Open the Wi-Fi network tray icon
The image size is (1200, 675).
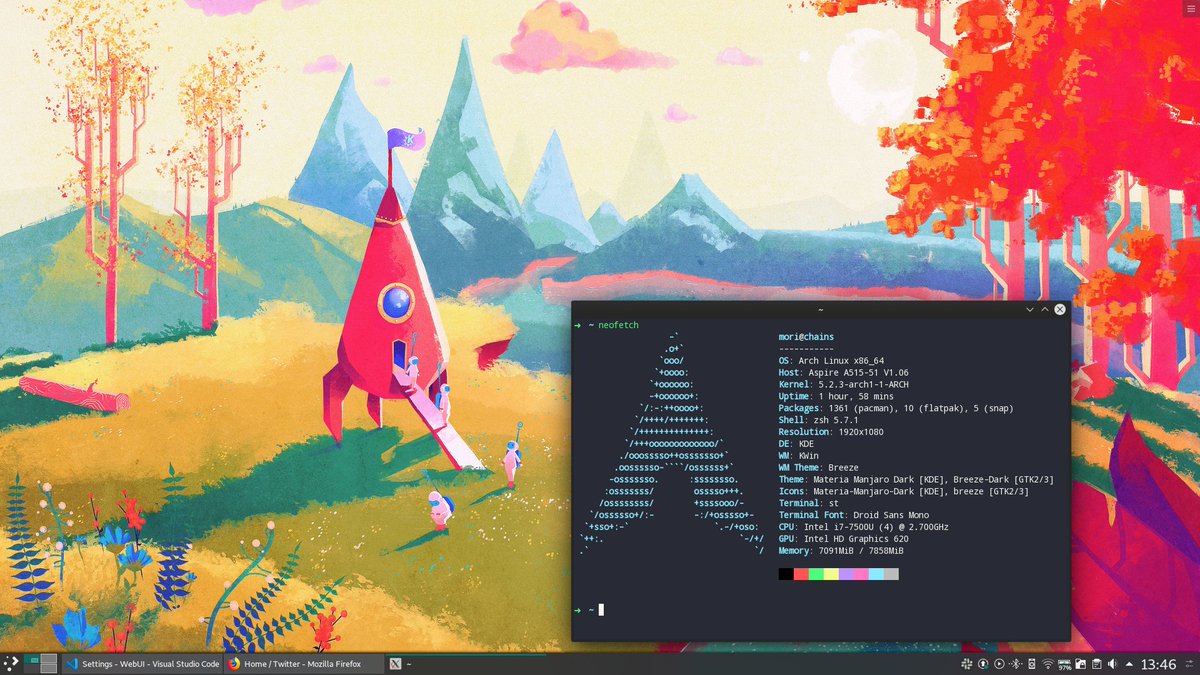[1048, 664]
